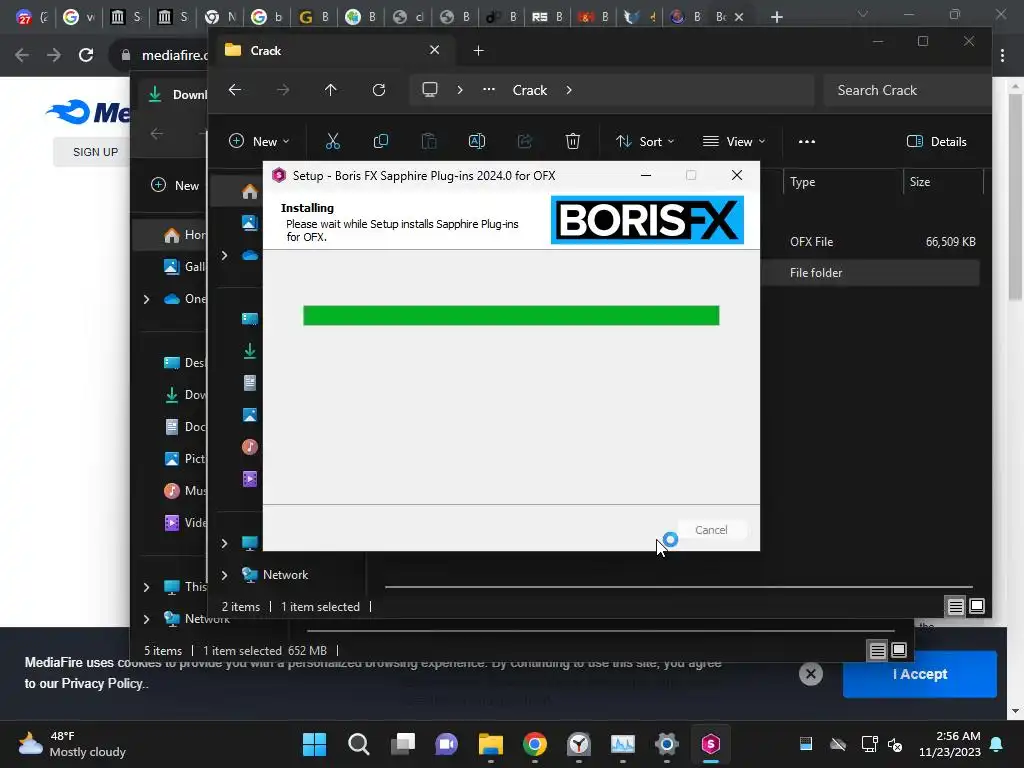The height and width of the screenshot is (768, 1024).
Task: Dismiss MediaFire cookie banner with X
Action: tap(810, 674)
